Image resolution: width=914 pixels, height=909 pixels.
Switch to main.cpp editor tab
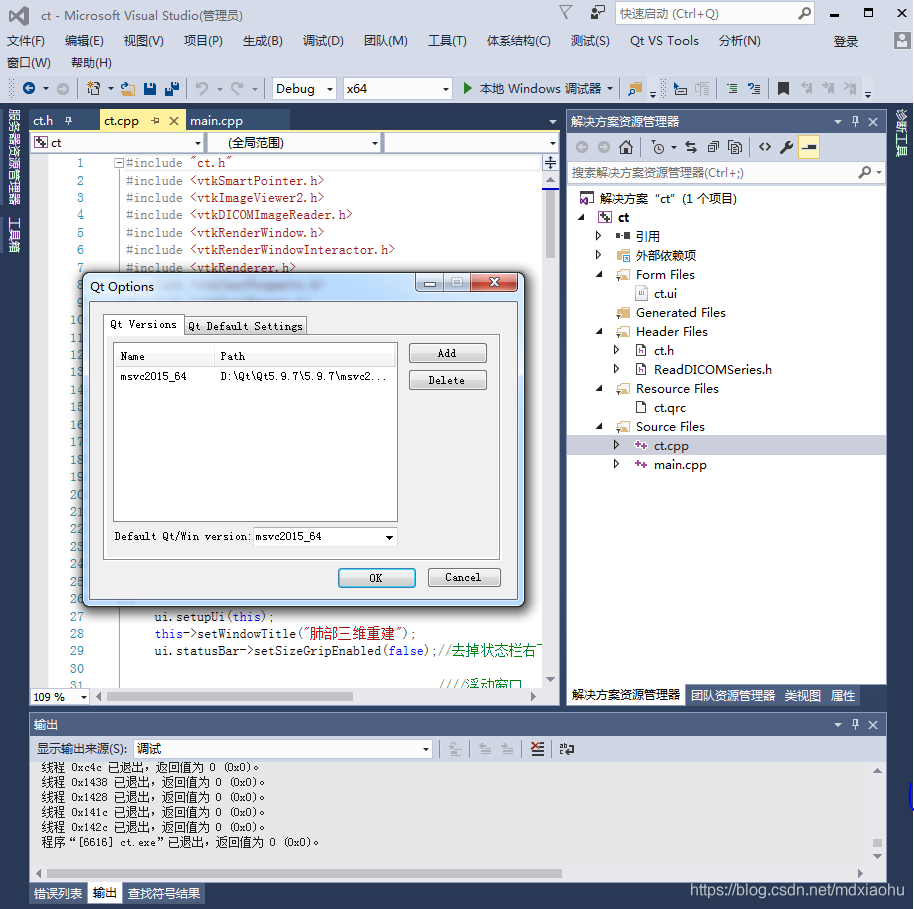216,121
